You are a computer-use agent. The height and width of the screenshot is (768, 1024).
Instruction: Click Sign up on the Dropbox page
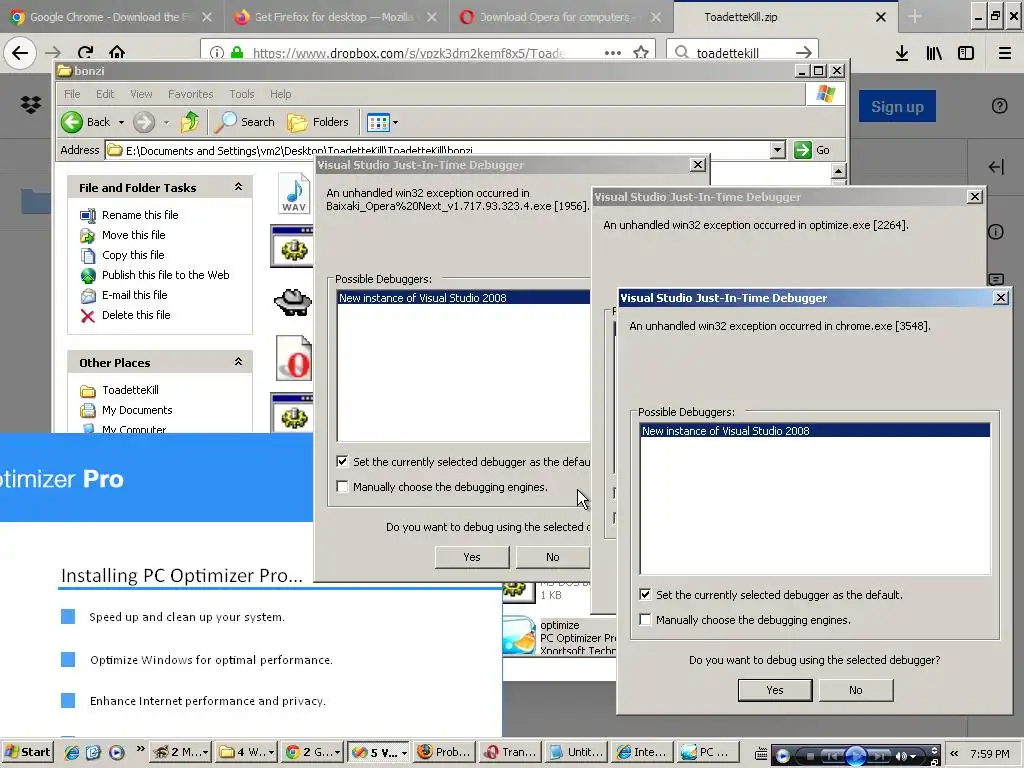[x=897, y=106]
